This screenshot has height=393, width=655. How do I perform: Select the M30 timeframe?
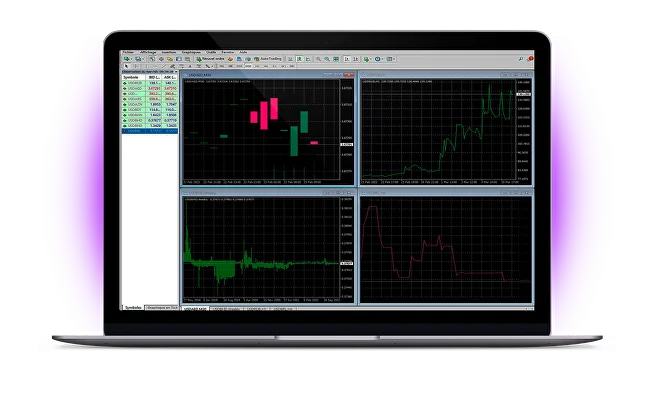coord(248,66)
